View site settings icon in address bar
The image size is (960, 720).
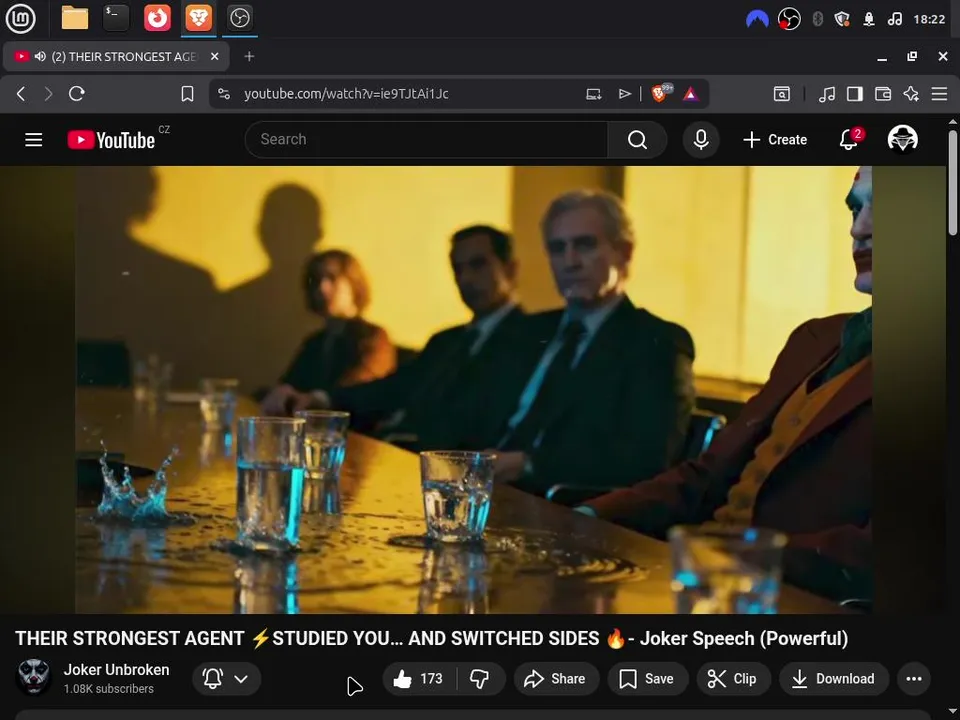pyautogui.click(x=224, y=94)
